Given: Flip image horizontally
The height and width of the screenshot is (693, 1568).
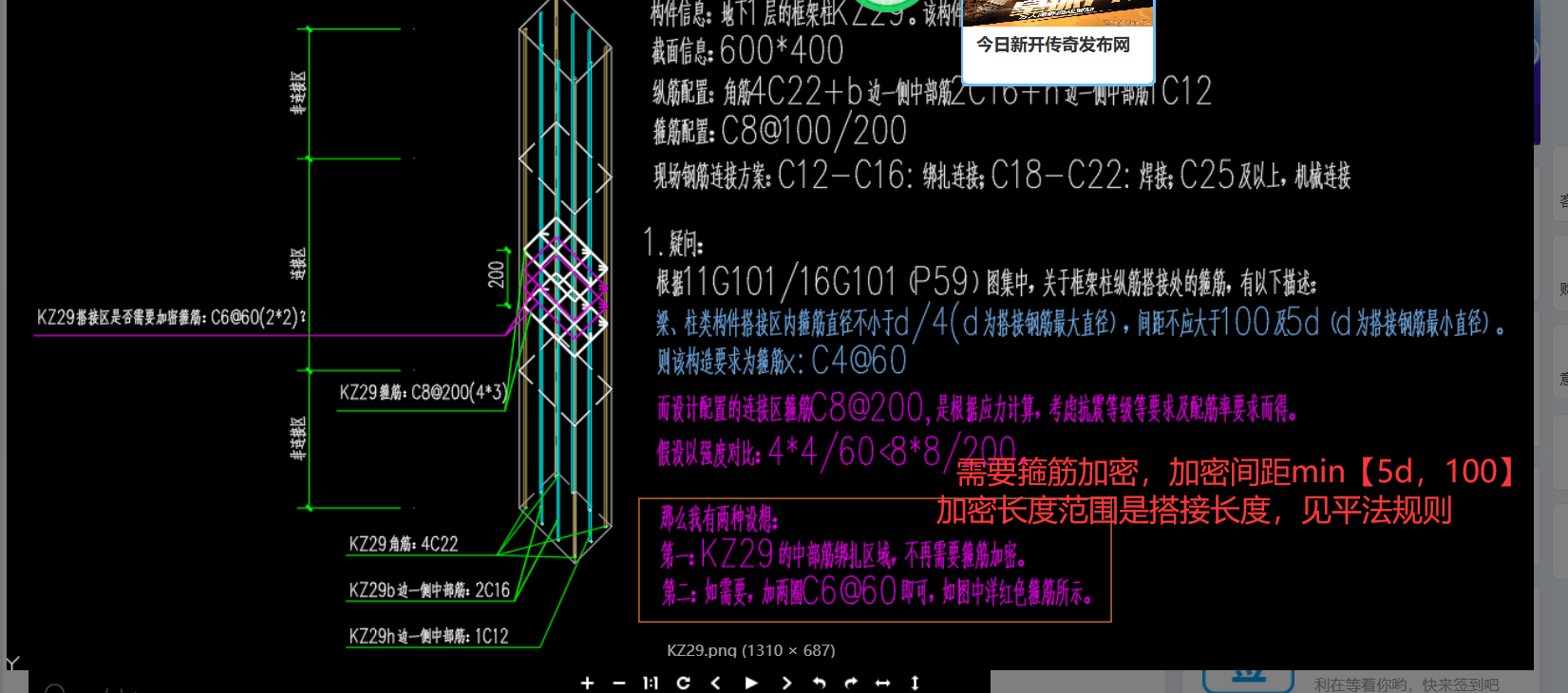Looking at the screenshot, I should click(882, 683).
